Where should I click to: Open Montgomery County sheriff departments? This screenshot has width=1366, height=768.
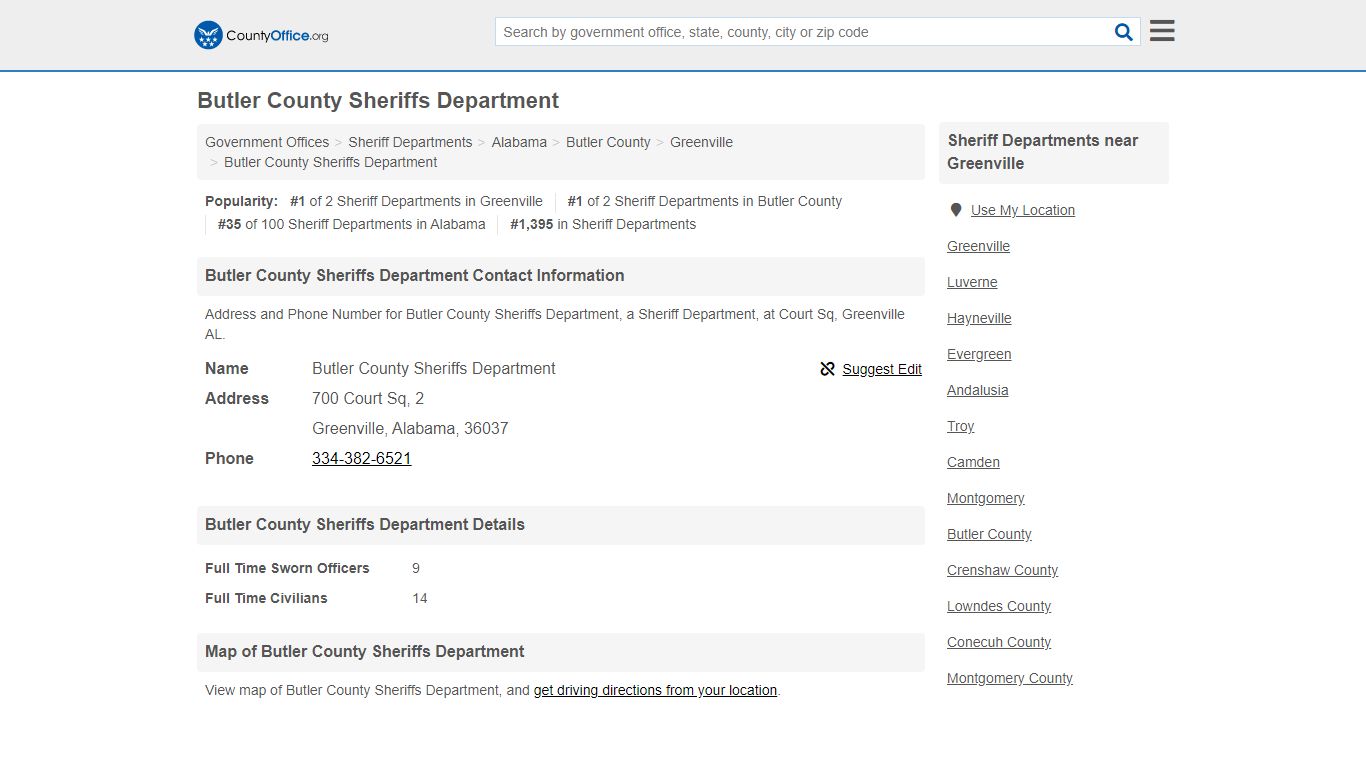pyautogui.click(x=1010, y=678)
